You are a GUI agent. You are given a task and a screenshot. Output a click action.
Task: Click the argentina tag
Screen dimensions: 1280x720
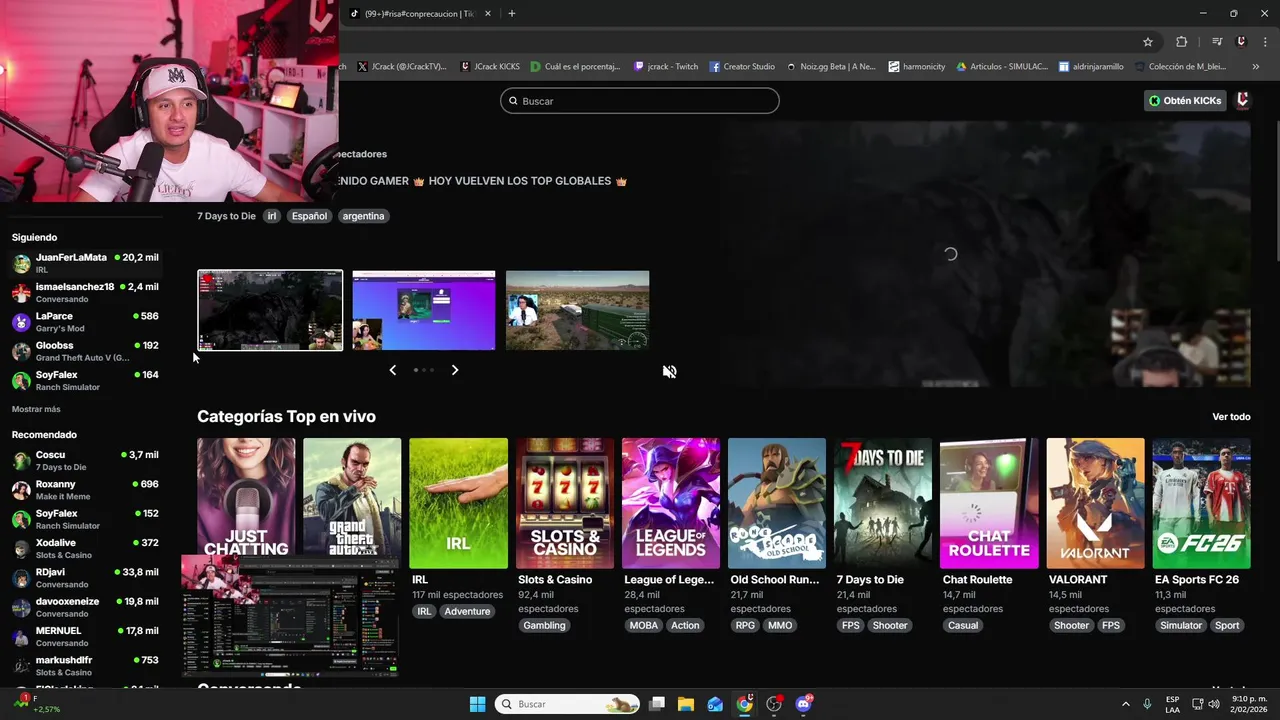click(x=363, y=216)
